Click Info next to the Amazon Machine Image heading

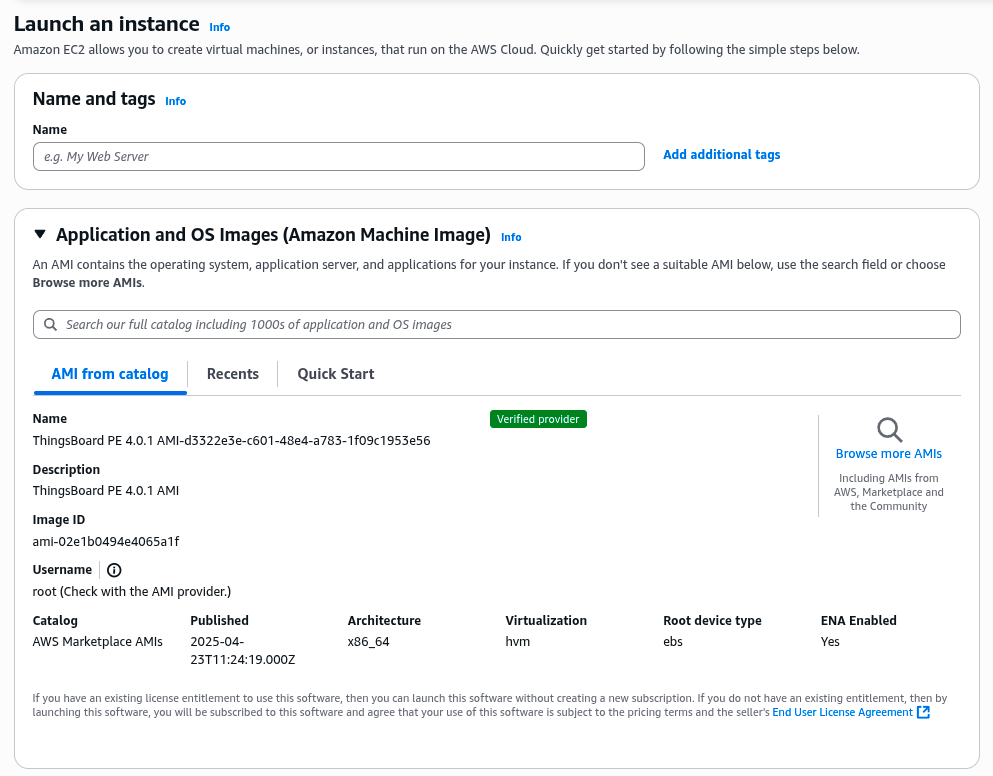click(x=511, y=238)
